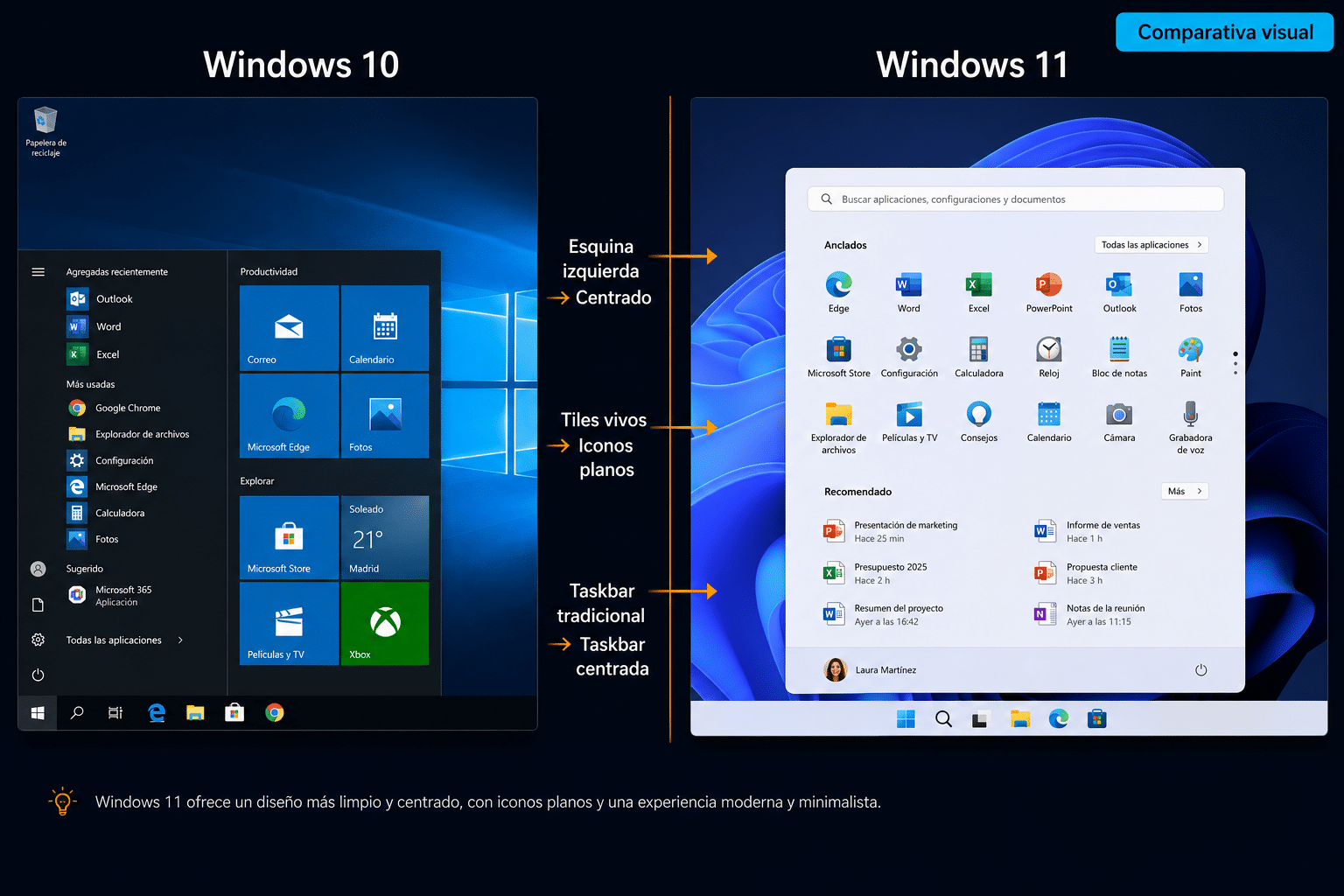Open the Microsoft Edge tile in Productividad group
This screenshot has height=896, width=1344.
point(289,416)
